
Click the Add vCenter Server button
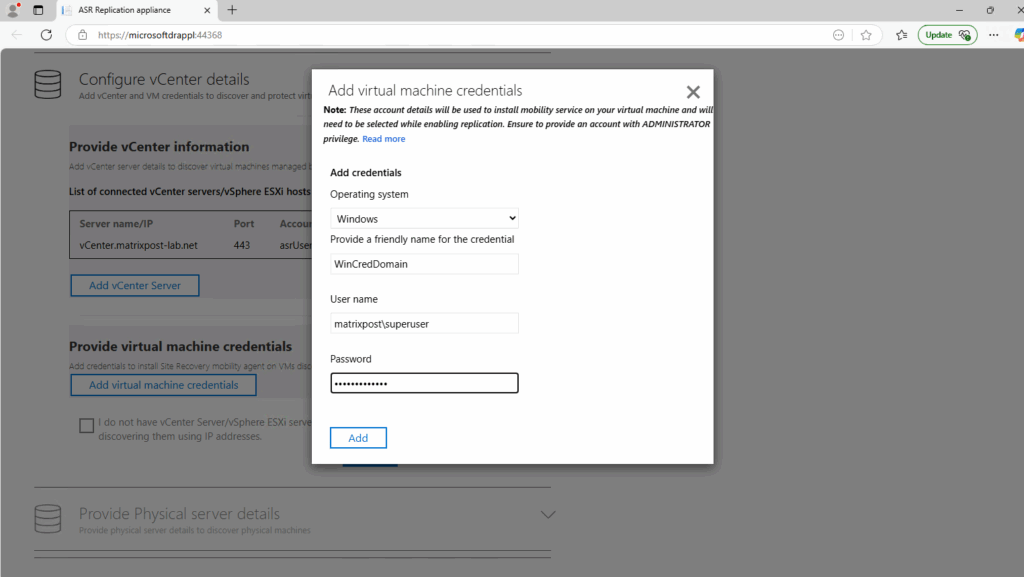[x=135, y=285]
